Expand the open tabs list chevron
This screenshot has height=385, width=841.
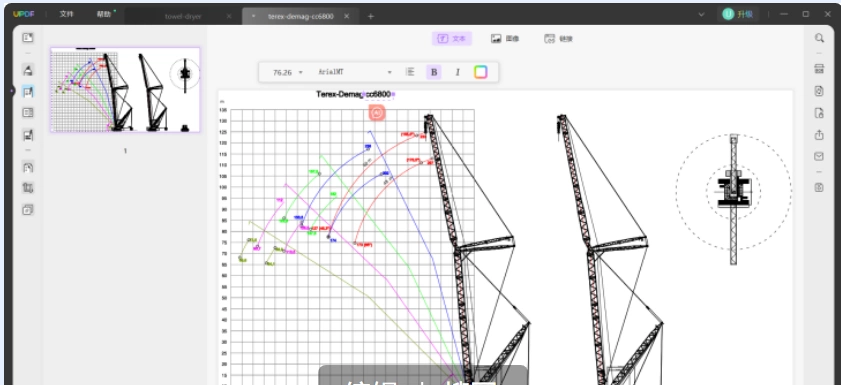[701, 14]
